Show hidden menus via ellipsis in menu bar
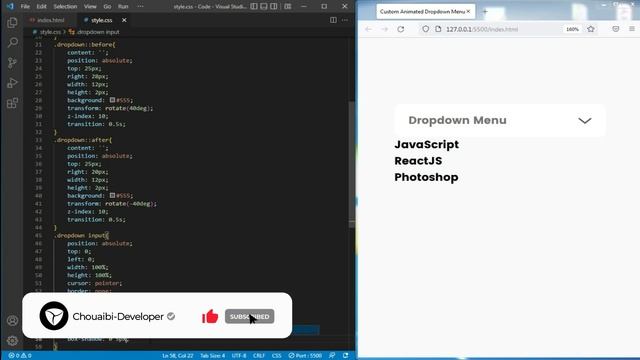The height and width of the screenshot is (360, 640). [140, 7]
